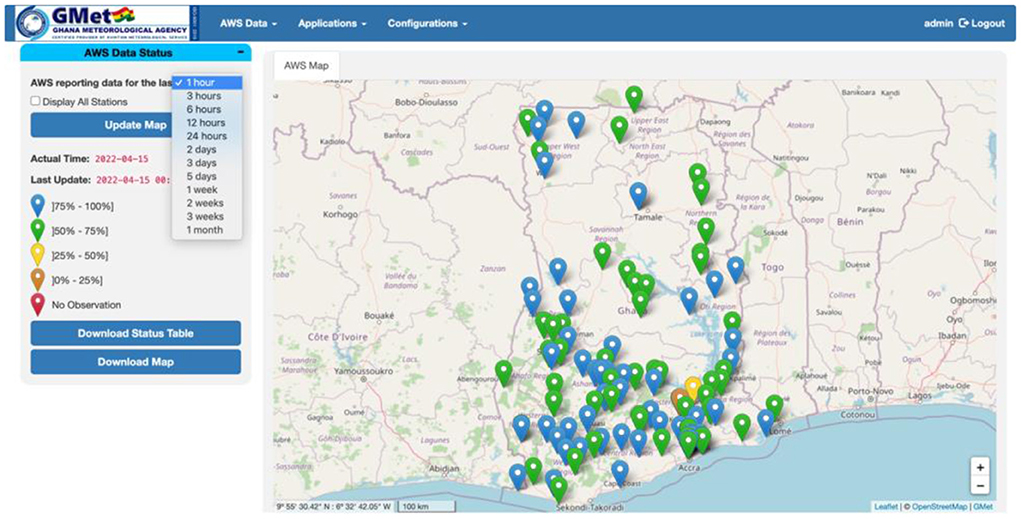Click the blue station marker near Lomé
The image size is (1021, 519).
[766, 422]
